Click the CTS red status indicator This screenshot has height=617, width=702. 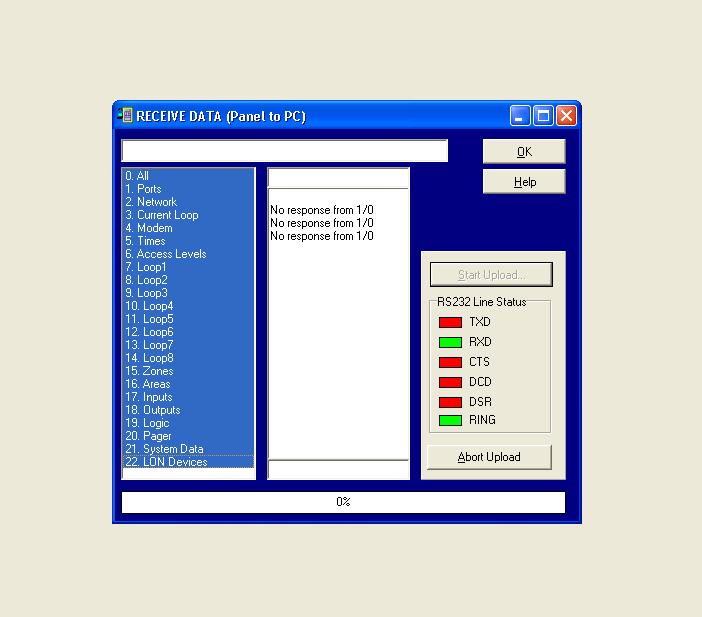450,362
